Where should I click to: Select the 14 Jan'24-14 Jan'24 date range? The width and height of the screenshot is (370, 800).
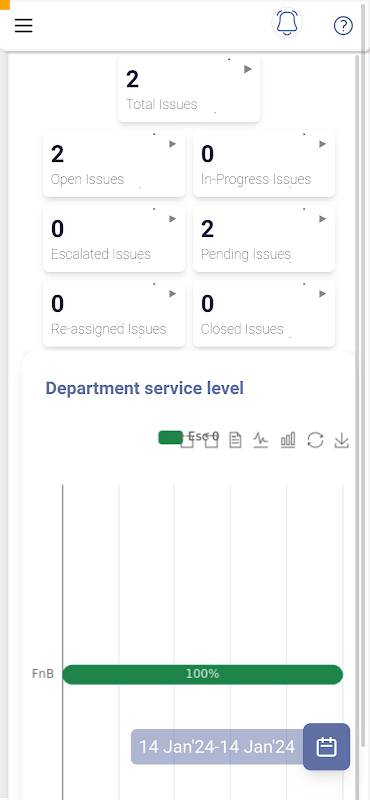pos(217,747)
